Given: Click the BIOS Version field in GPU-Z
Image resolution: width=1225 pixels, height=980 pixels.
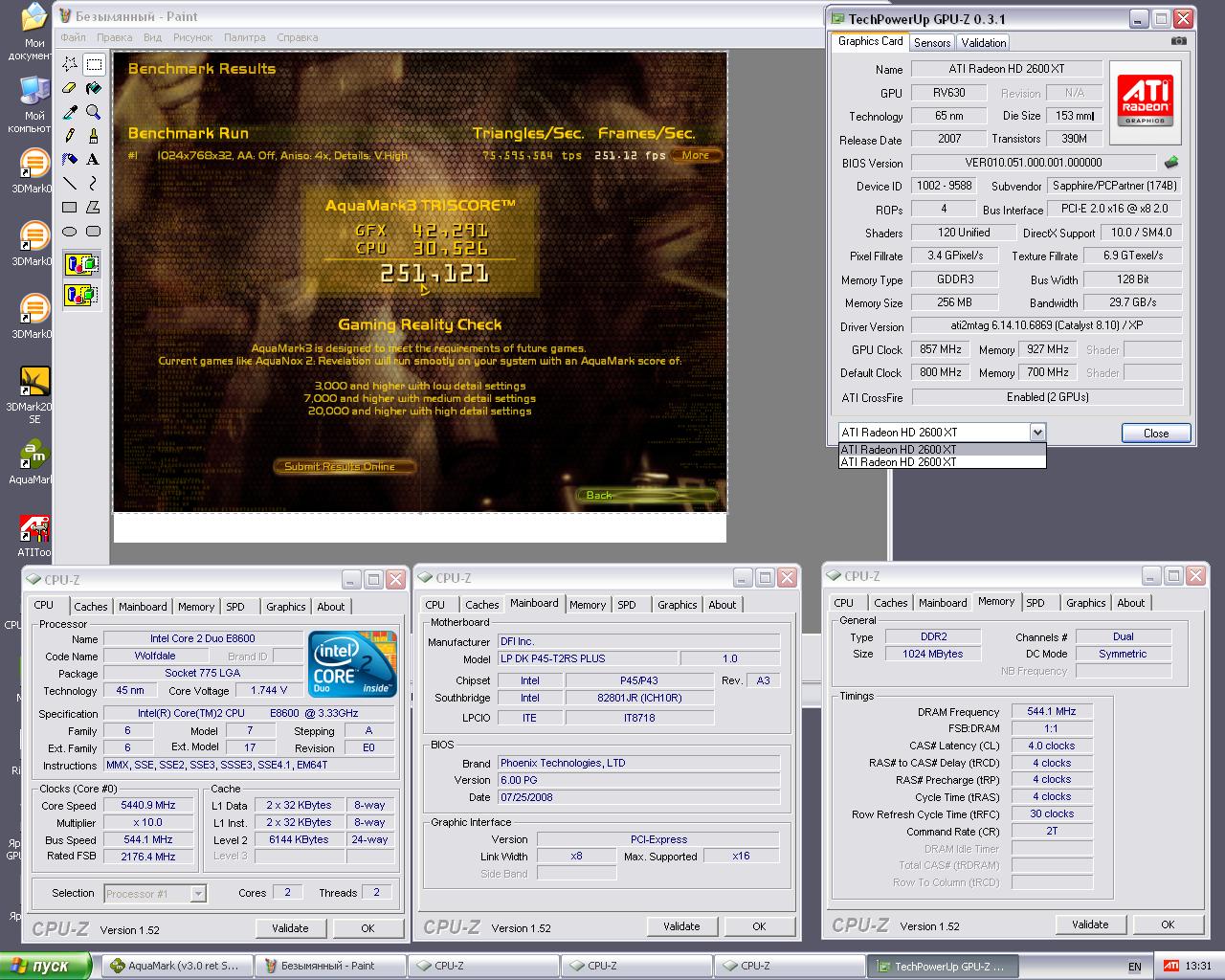Looking at the screenshot, I should tap(1034, 163).
